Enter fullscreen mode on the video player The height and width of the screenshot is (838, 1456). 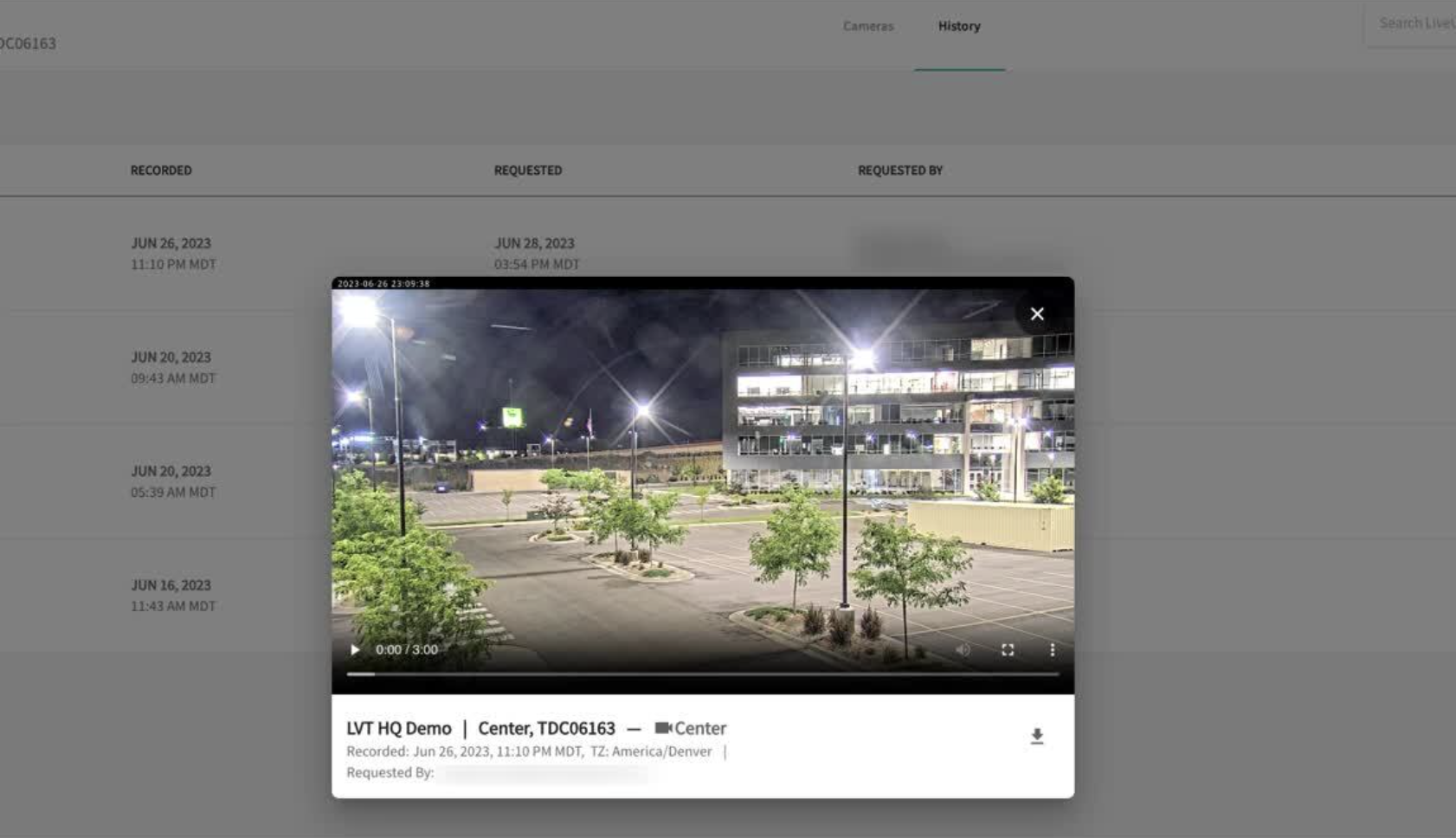[x=1008, y=649]
